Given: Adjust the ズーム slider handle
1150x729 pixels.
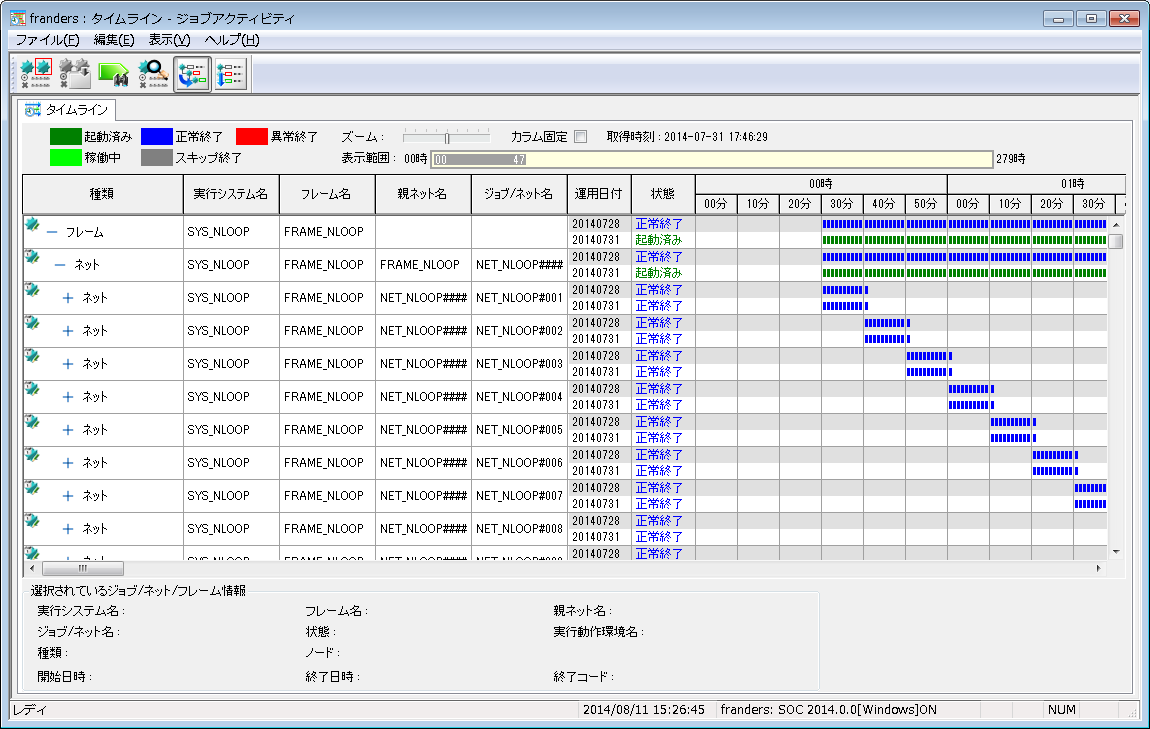Looking at the screenshot, I should point(447,137).
